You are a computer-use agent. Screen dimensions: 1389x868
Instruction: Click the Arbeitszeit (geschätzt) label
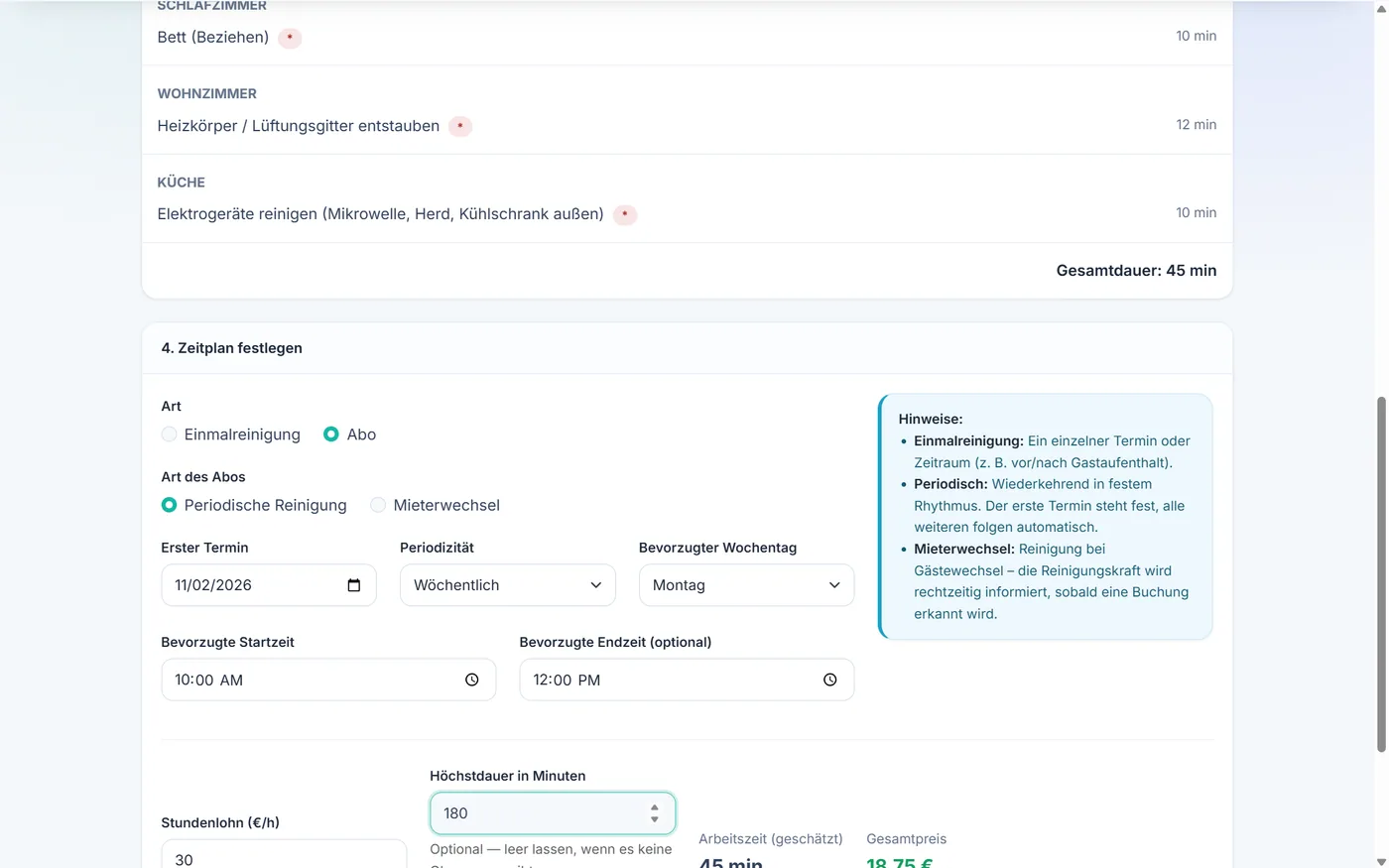[x=771, y=839]
